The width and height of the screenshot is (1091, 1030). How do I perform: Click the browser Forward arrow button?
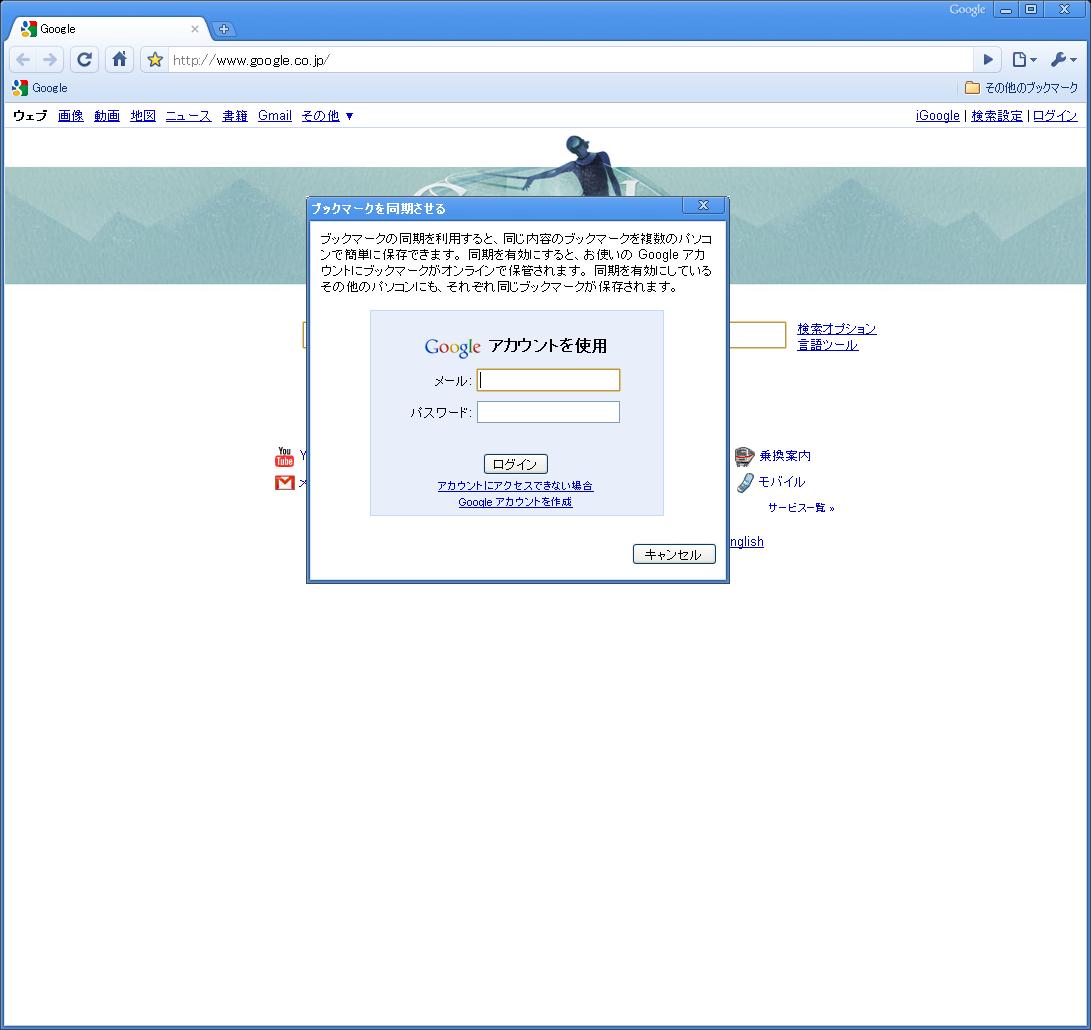pyautogui.click(x=50, y=60)
